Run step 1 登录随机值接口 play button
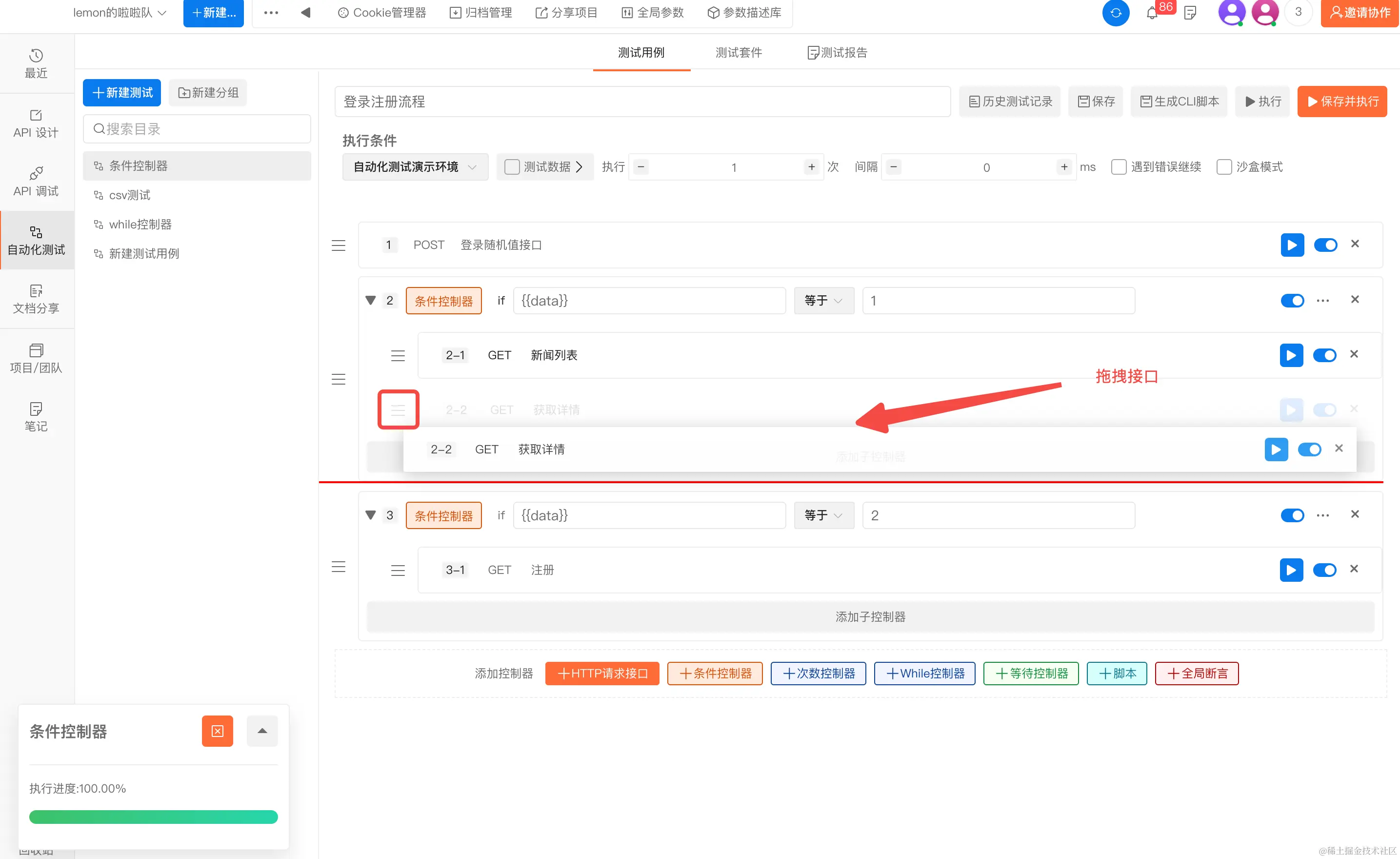The height and width of the screenshot is (859, 1400). [x=1292, y=245]
